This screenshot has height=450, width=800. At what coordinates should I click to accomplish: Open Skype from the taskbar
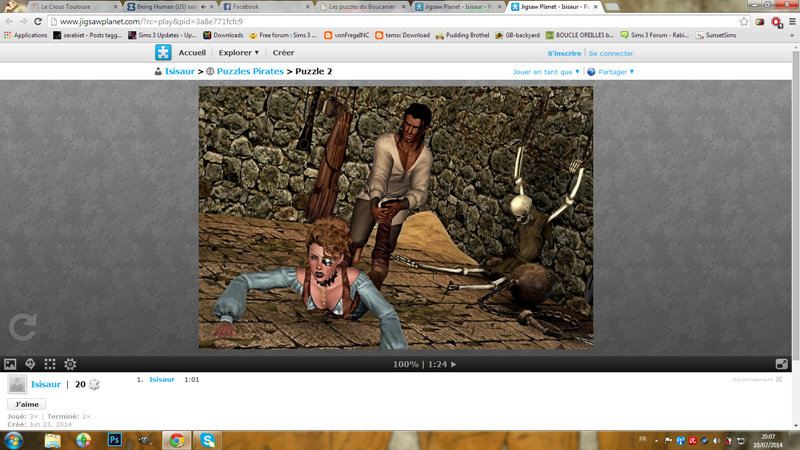207,440
